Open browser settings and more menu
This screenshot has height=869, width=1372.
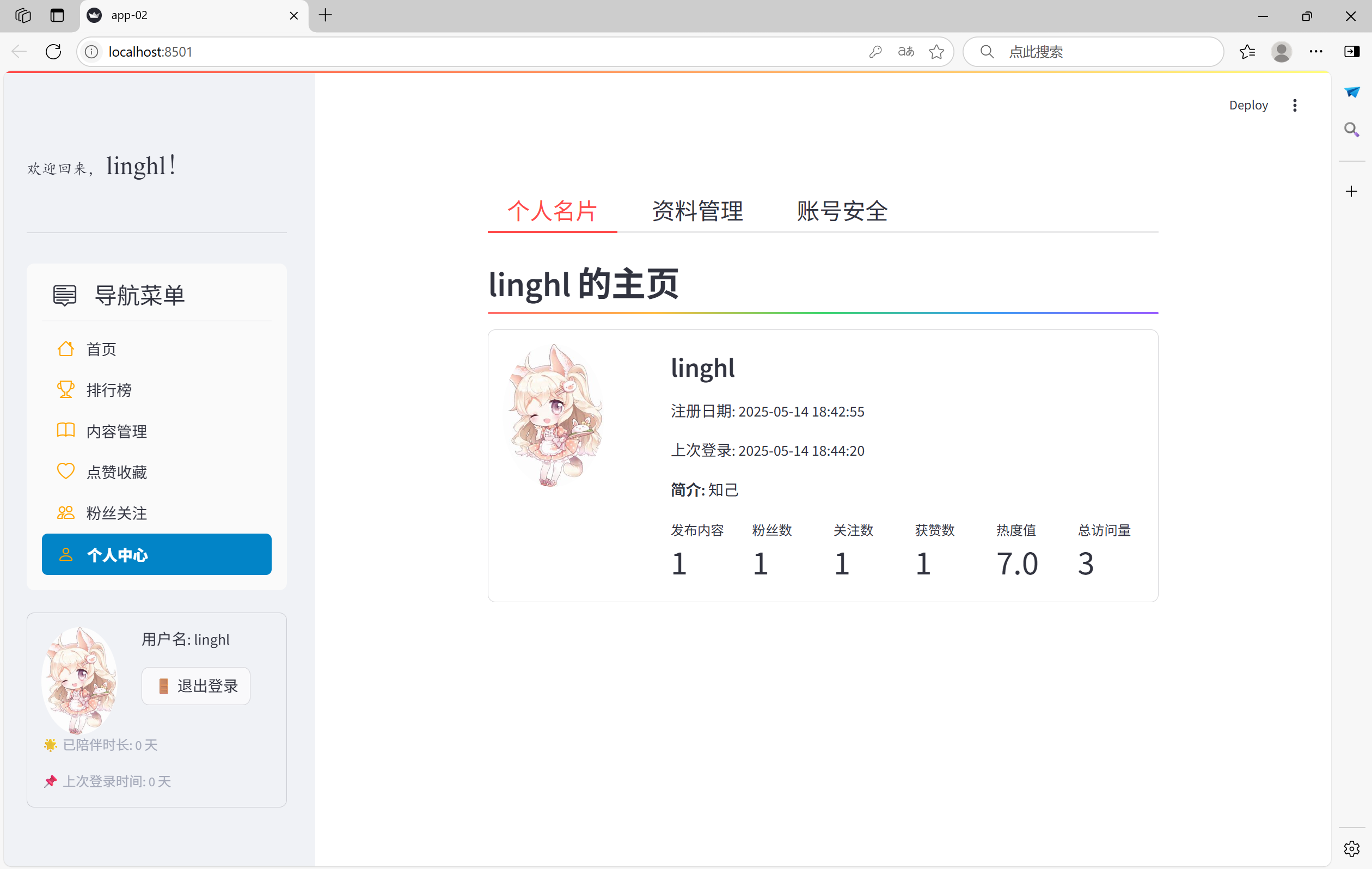[x=1316, y=52]
